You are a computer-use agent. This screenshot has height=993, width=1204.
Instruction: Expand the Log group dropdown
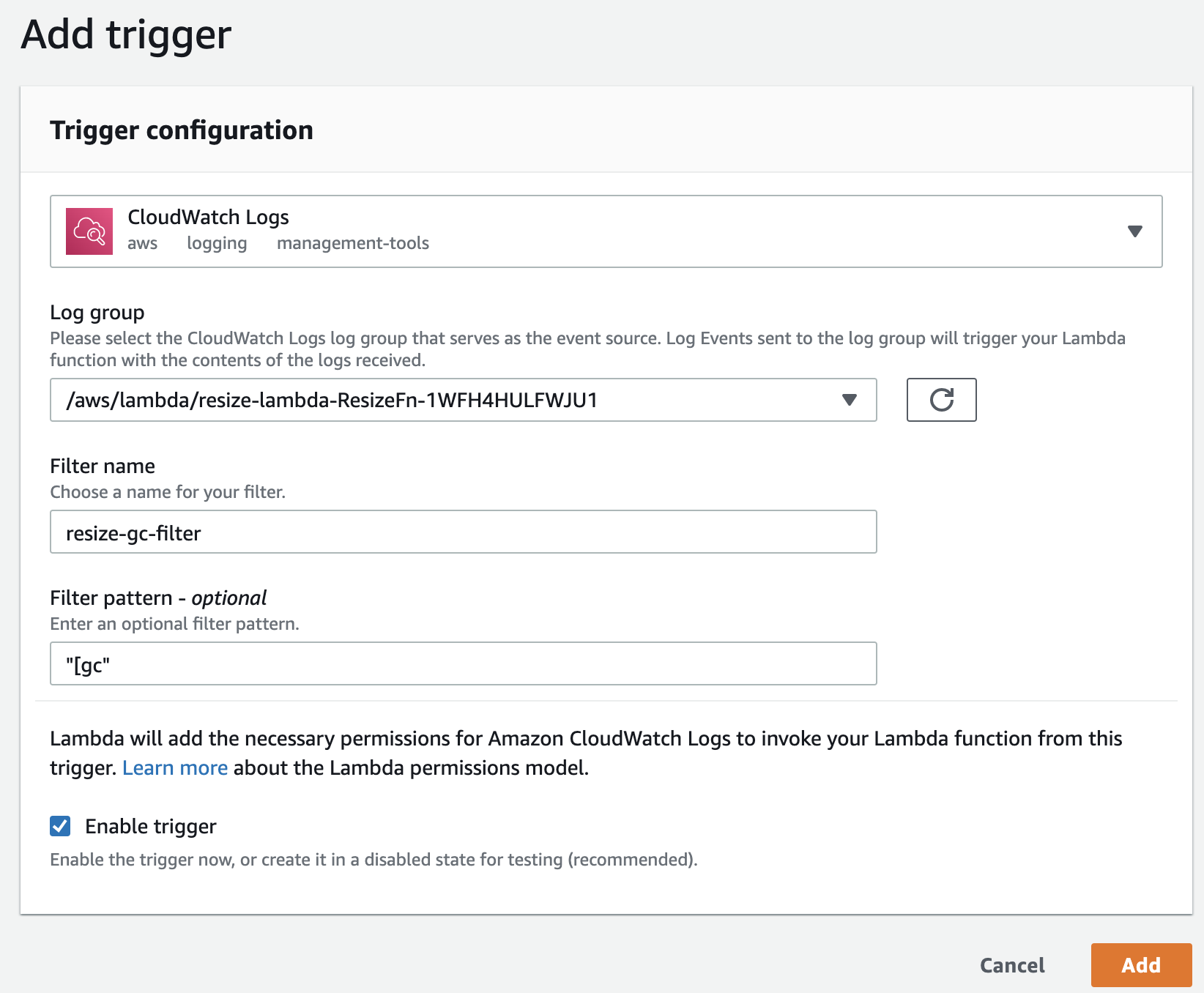pyautogui.click(x=464, y=400)
